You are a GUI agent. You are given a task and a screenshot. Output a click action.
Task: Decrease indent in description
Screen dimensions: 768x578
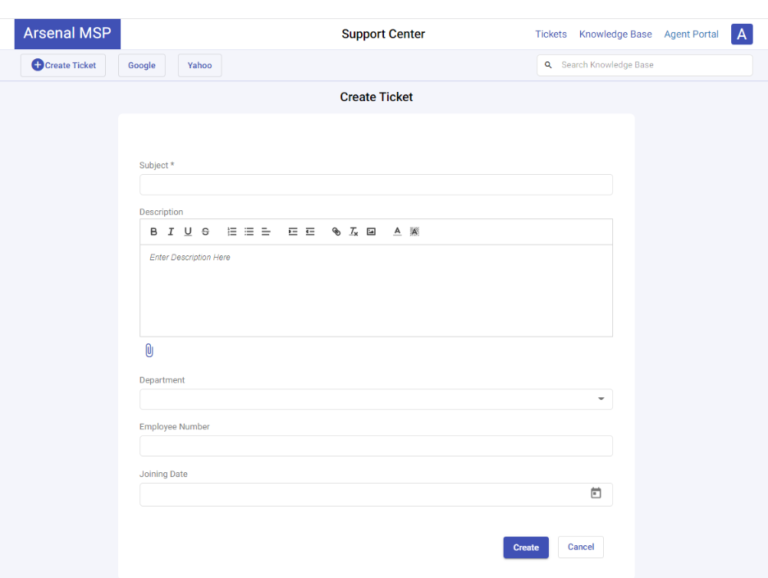[x=310, y=232]
